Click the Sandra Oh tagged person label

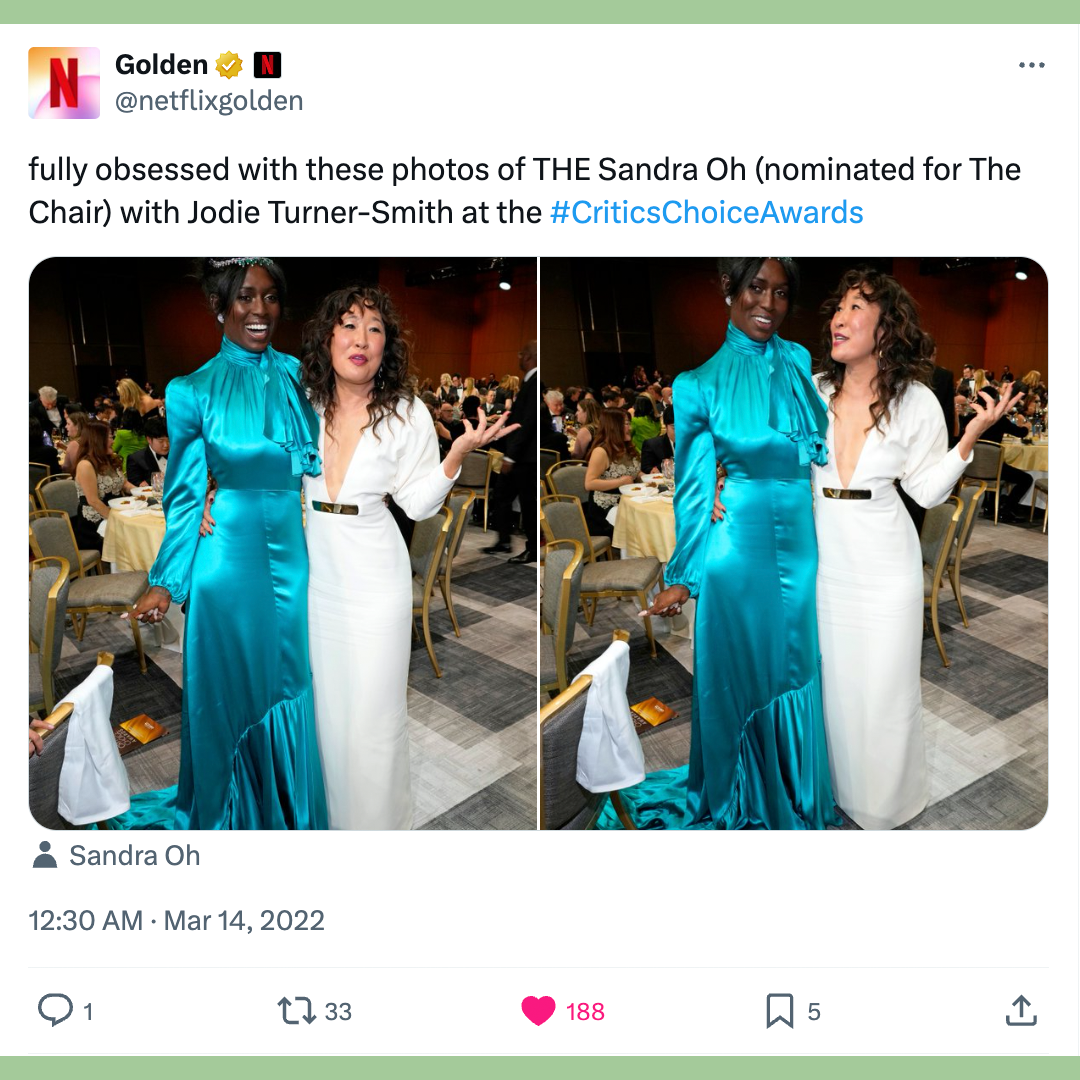pyautogui.click(x=134, y=855)
